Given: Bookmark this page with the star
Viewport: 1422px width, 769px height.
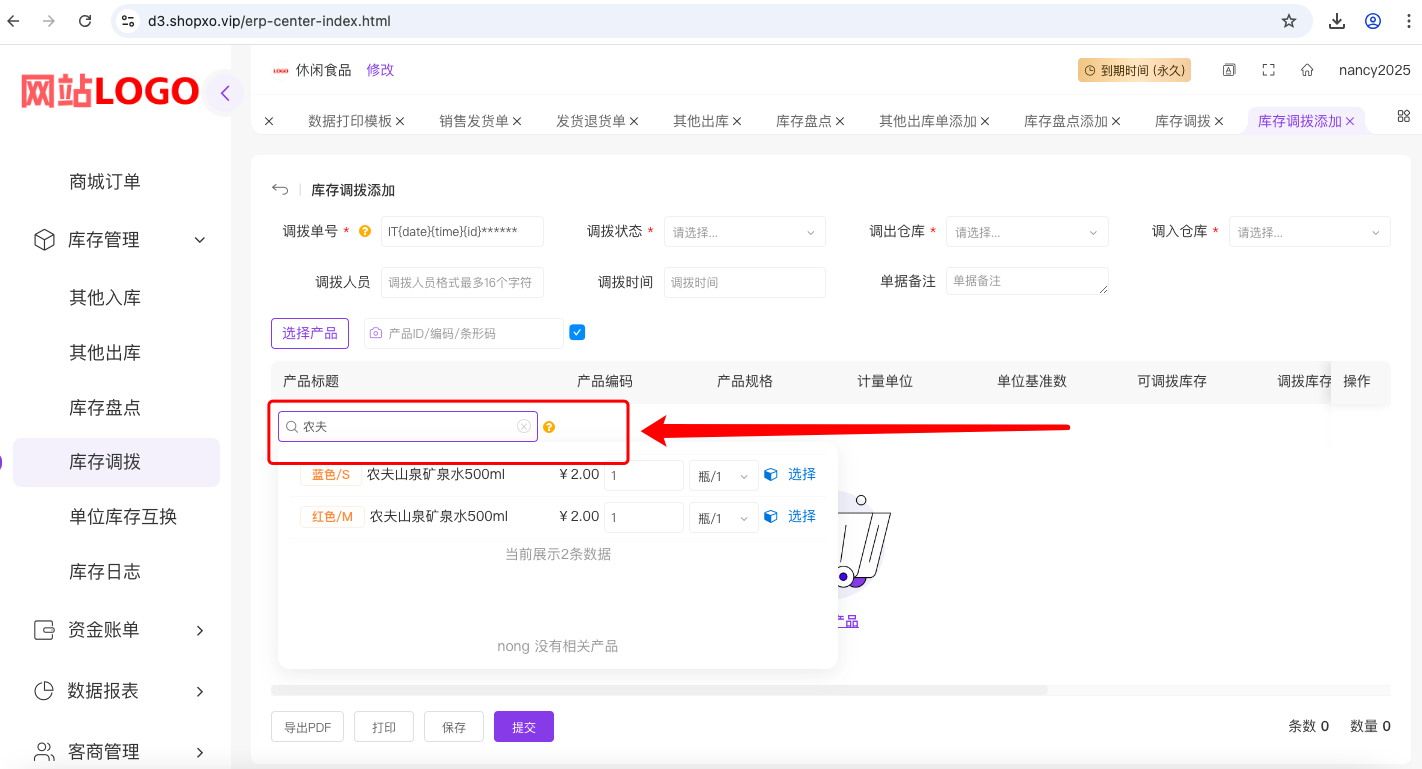Looking at the screenshot, I should [x=1289, y=20].
